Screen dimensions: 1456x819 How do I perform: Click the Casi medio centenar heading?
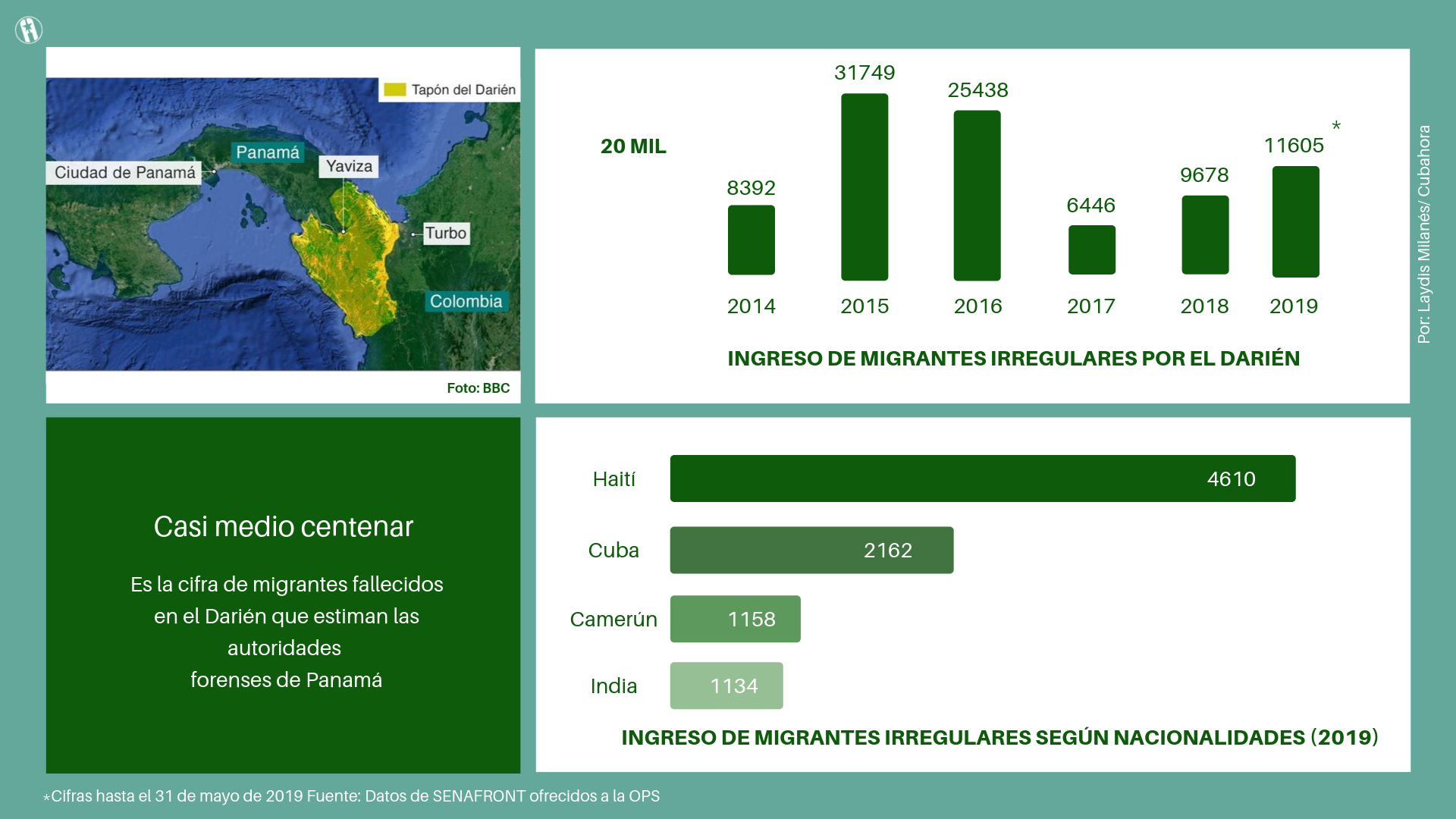coord(283,526)
